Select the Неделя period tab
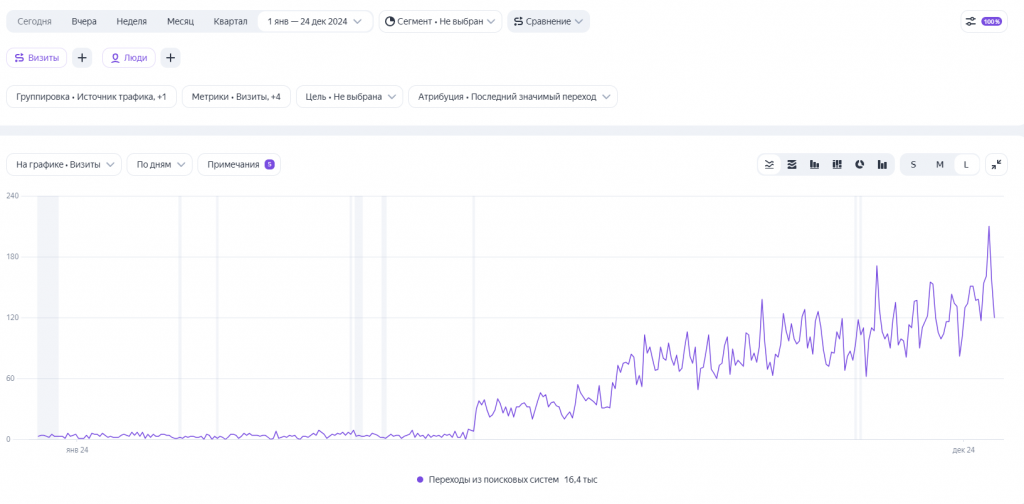This screenshot has width=1024, height=504. 132,22
